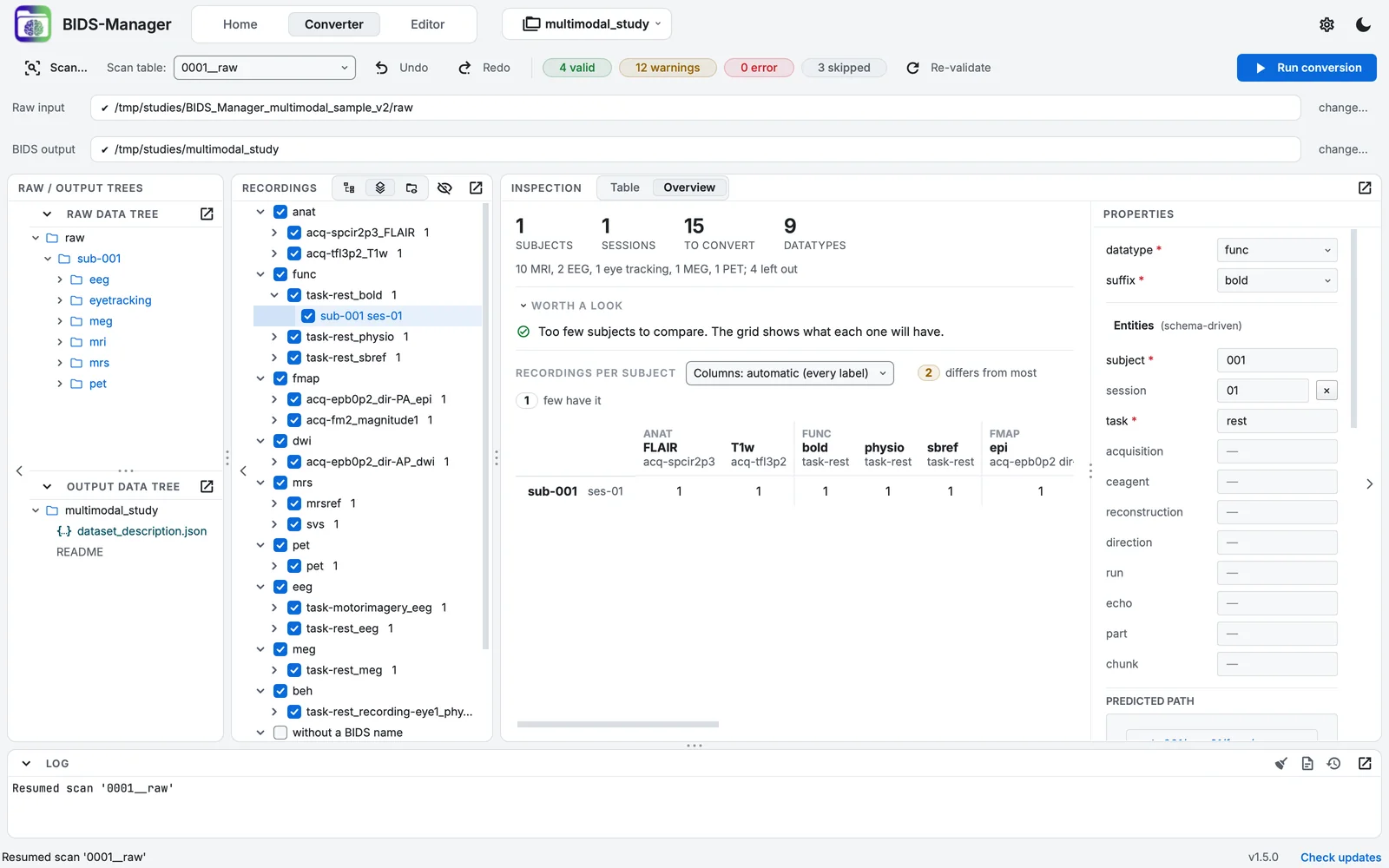Open the multimodal_study project dropdown
1389x868 pixels.
[587, 24]
